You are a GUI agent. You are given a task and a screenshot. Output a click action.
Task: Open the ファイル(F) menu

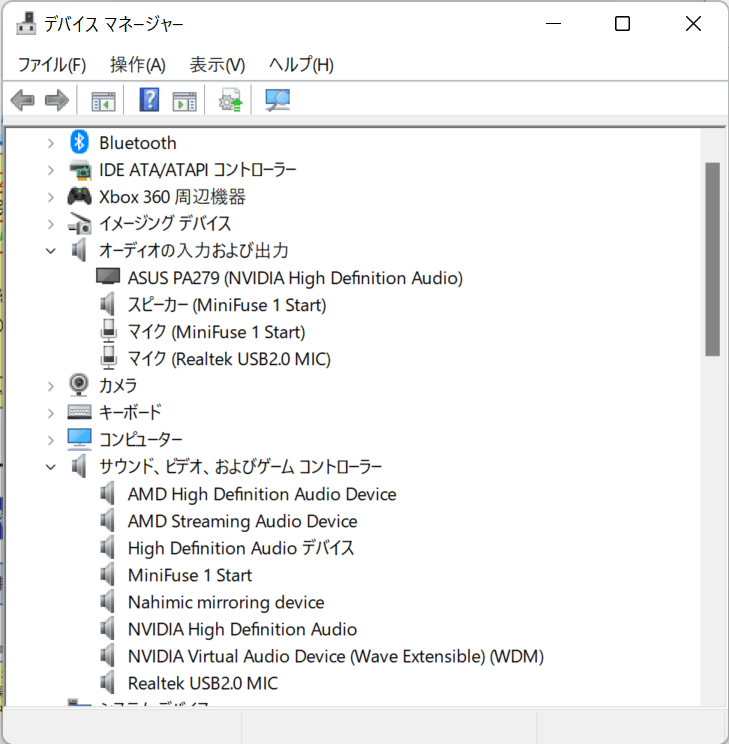coord(52,65)
